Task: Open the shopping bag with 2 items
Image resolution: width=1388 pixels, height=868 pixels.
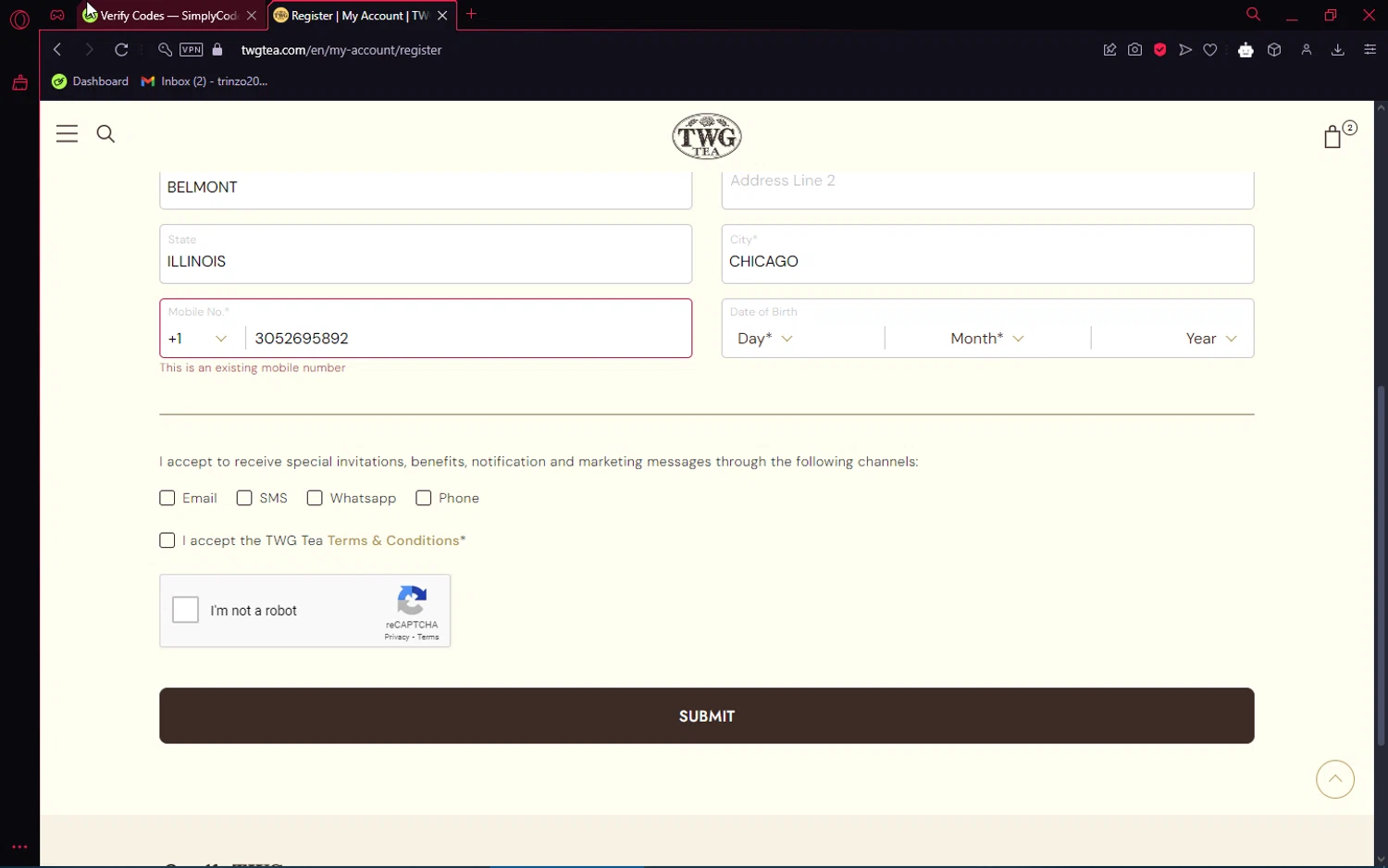Action: point(1338,135)
